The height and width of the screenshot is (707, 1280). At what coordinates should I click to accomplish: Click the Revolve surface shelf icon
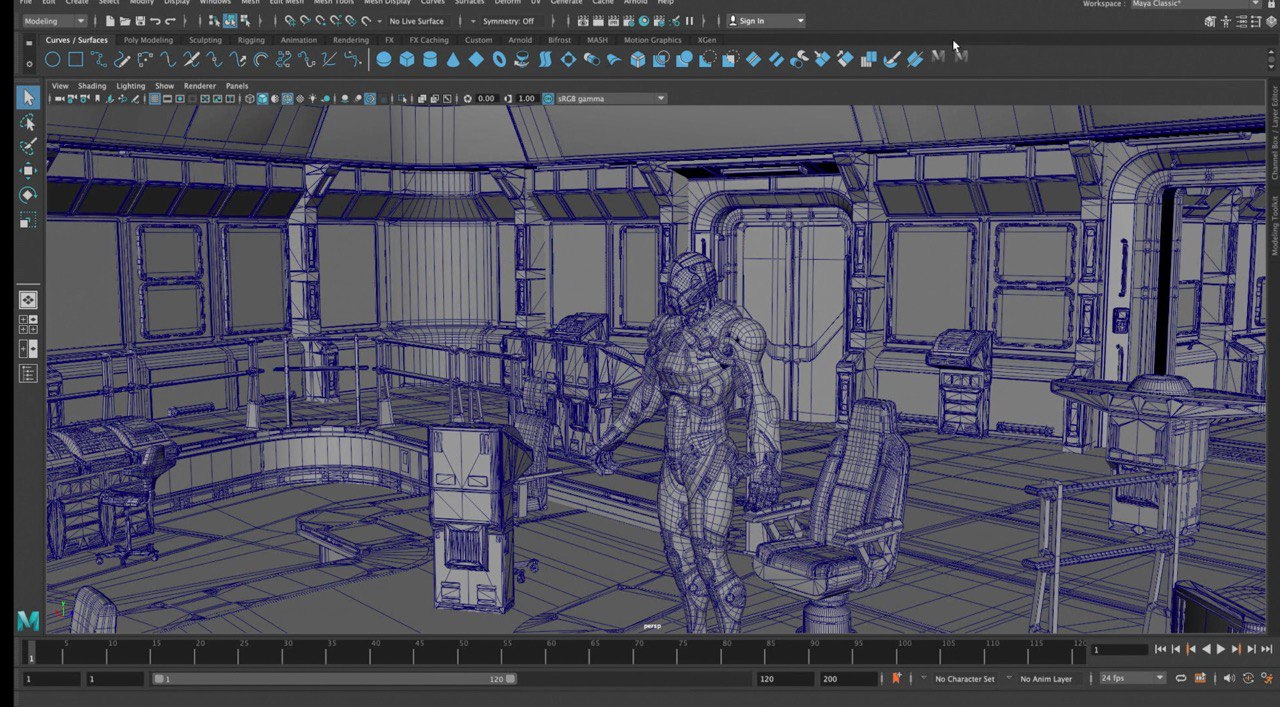click(x=522, y=60)
